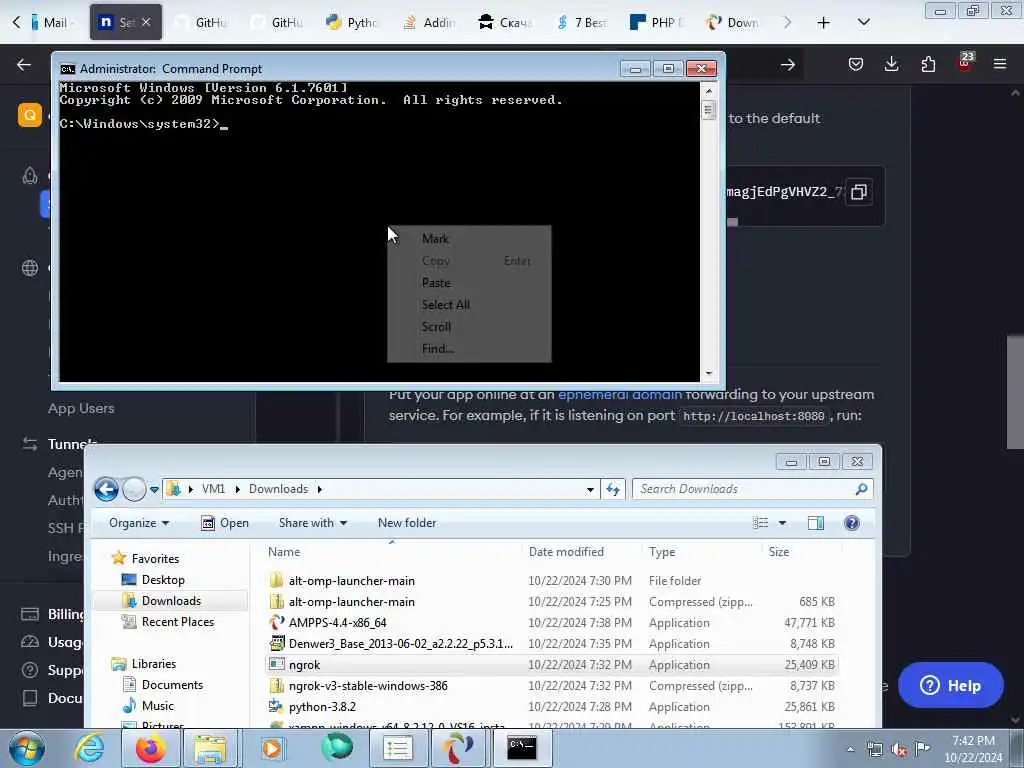Sort files by the Size column header
The height and width of the screenshot is (768, 1024).
click(x=801, y=552)
